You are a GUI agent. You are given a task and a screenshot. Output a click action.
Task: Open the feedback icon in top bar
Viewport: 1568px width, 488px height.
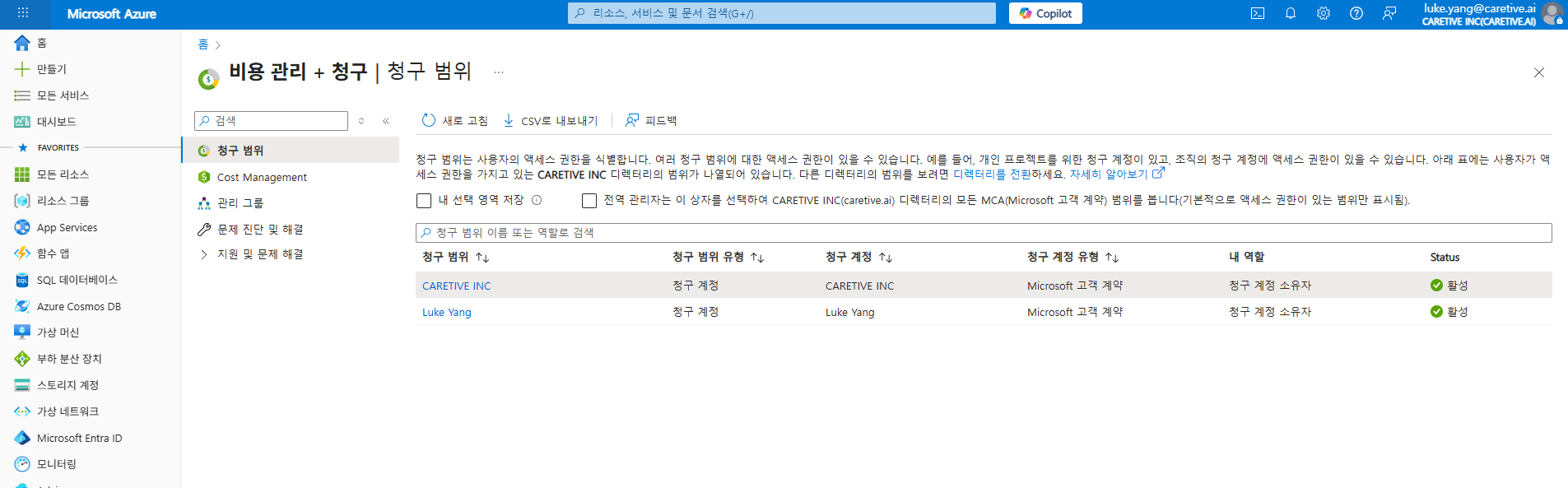[1389, 13]
